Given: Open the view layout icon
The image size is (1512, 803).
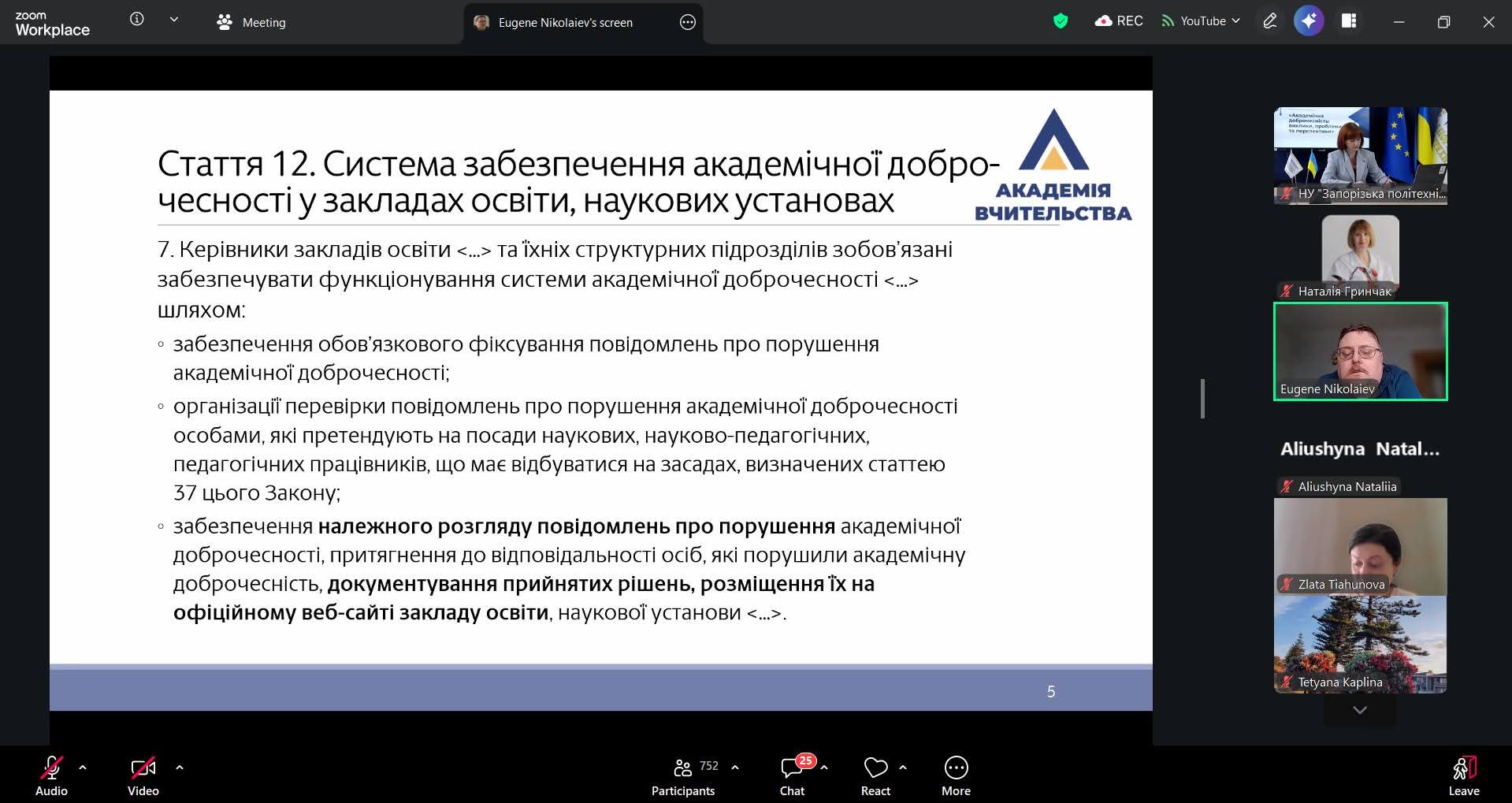Looking at the screenshot, I should 1349,21.
